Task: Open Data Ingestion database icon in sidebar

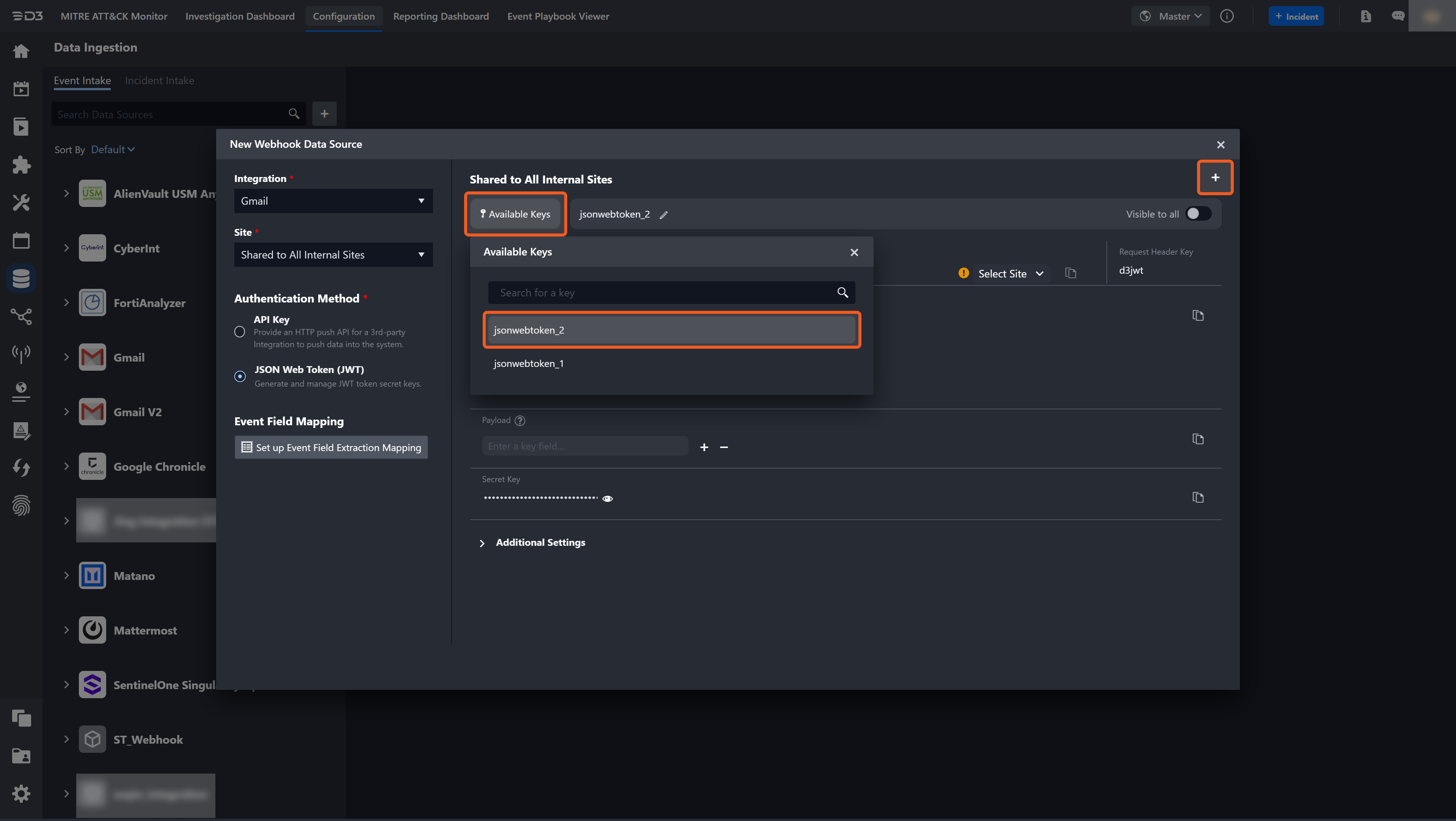Action: click(x=21, y=278)
